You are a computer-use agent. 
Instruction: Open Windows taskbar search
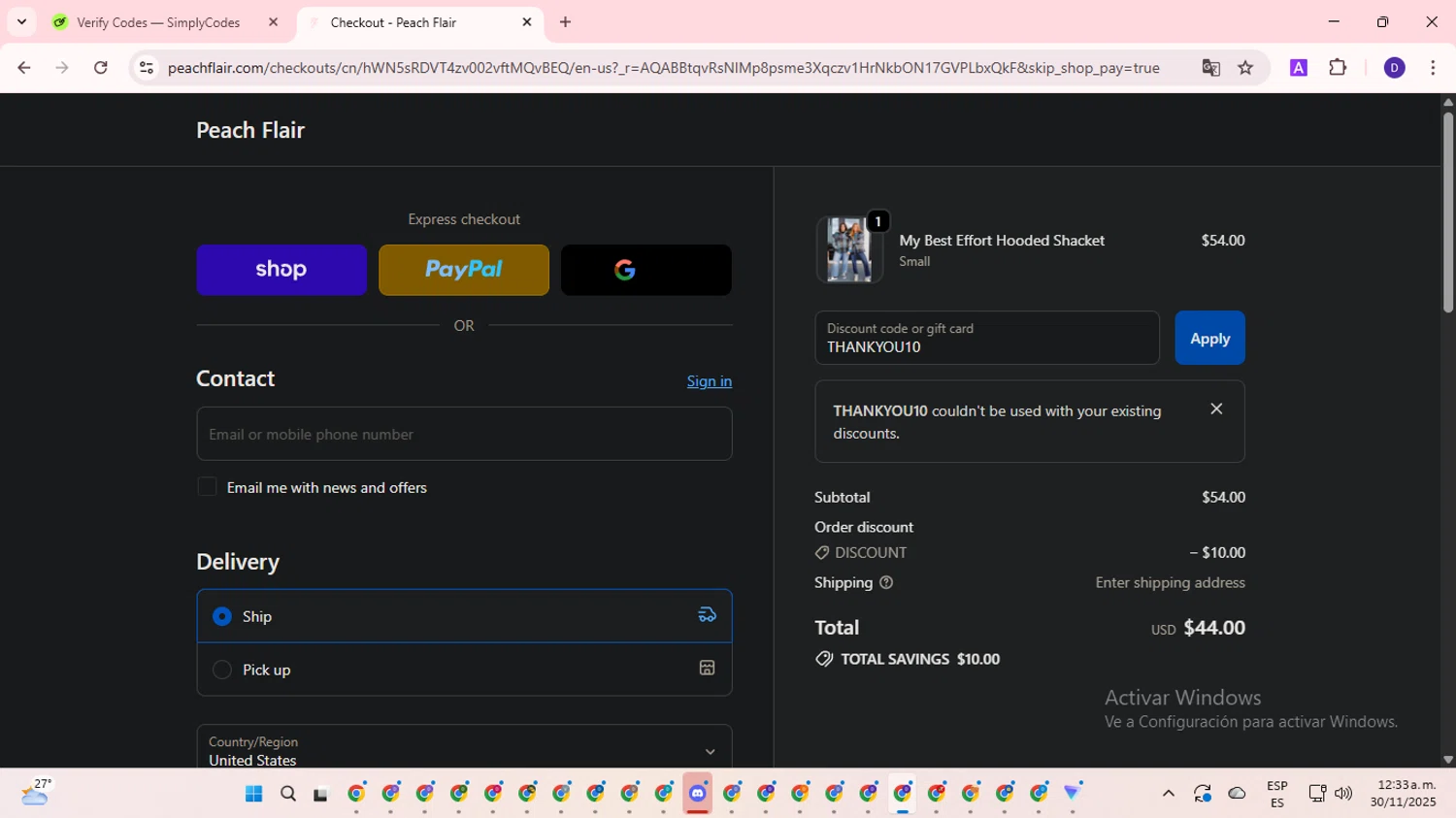click(x=288, y=794)
